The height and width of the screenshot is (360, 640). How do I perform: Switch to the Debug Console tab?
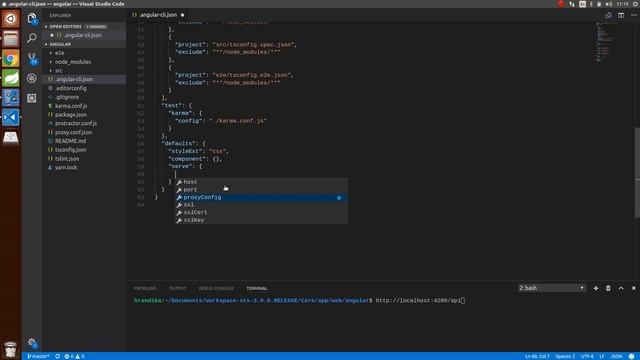coord(216,289)
